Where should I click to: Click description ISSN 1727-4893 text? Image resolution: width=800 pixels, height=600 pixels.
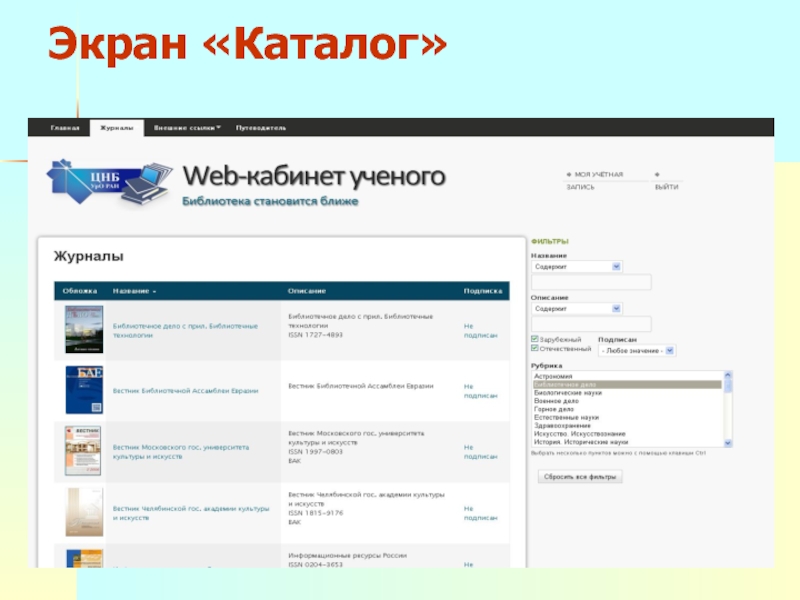click(x=315, y=335)
